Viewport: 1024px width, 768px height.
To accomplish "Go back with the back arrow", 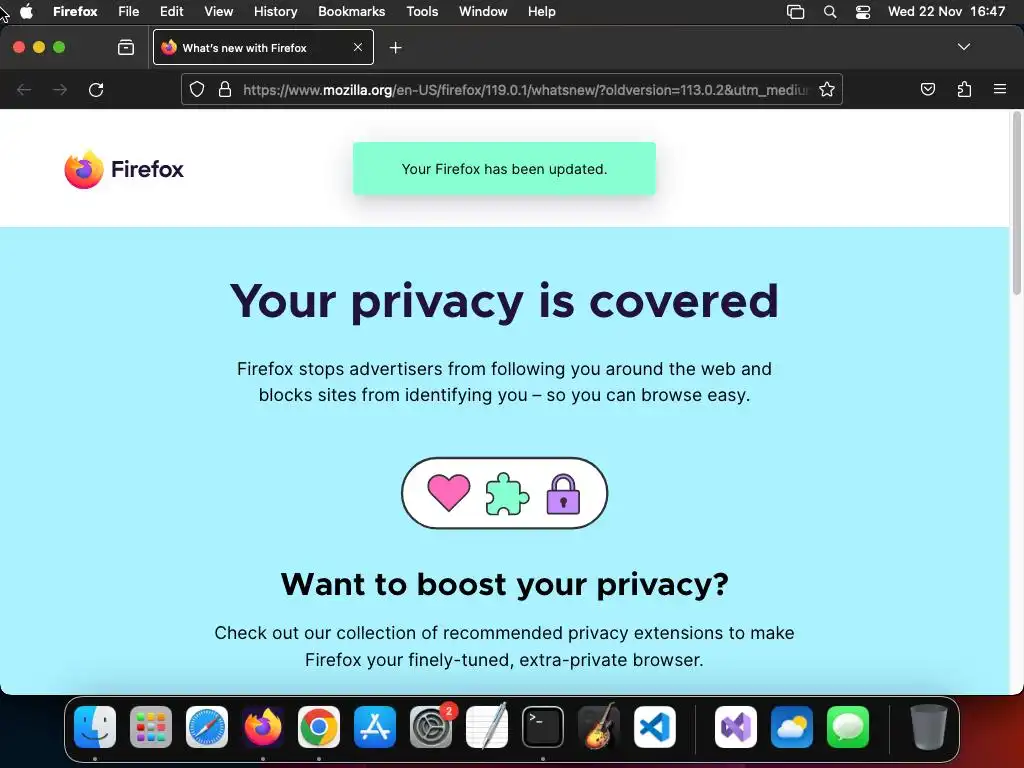I will tap(24, 89).
